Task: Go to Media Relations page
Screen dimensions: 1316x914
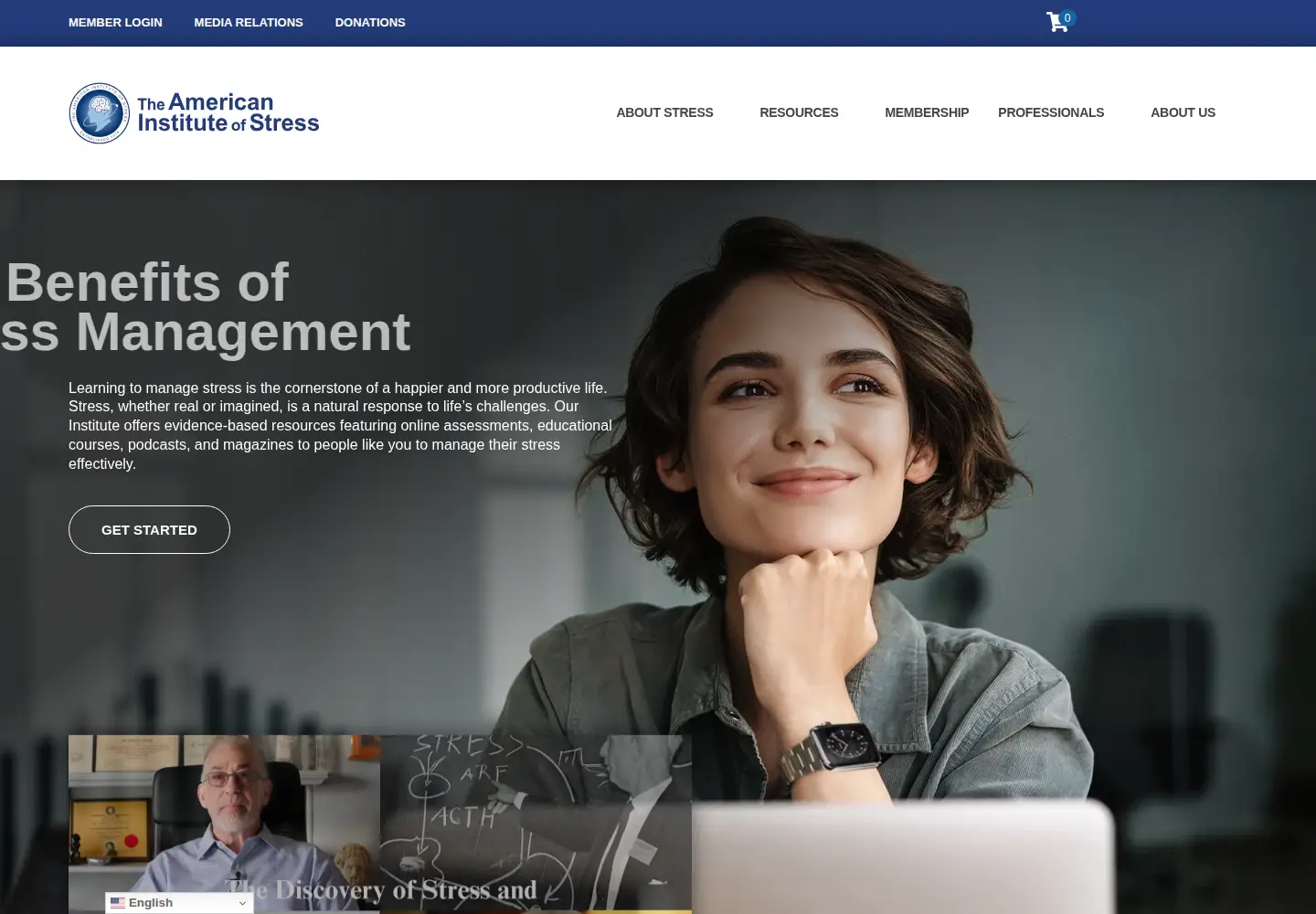Action: pyautogui.click(x=249, y=22)
